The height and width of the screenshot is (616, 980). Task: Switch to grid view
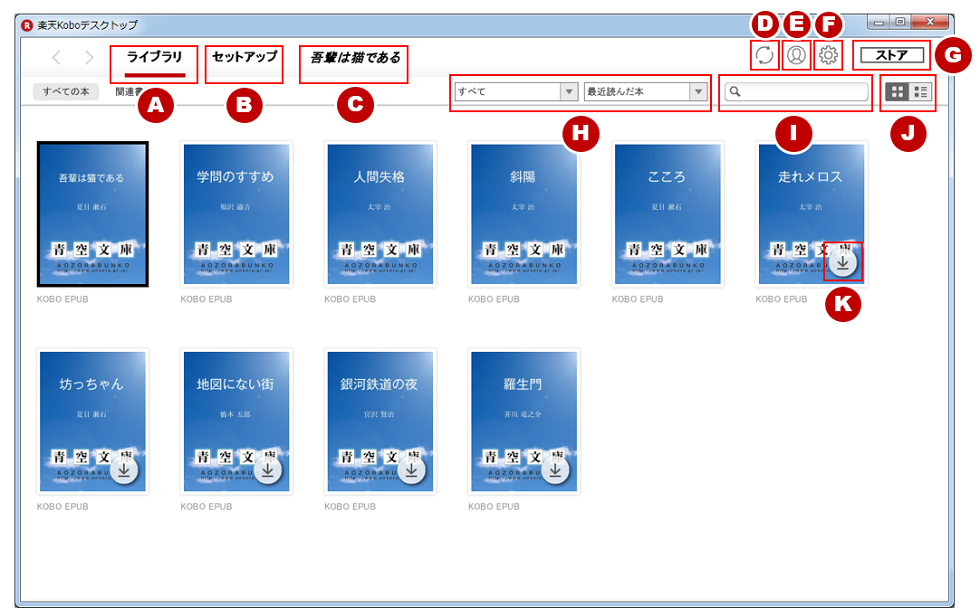[x=897, y=92]
